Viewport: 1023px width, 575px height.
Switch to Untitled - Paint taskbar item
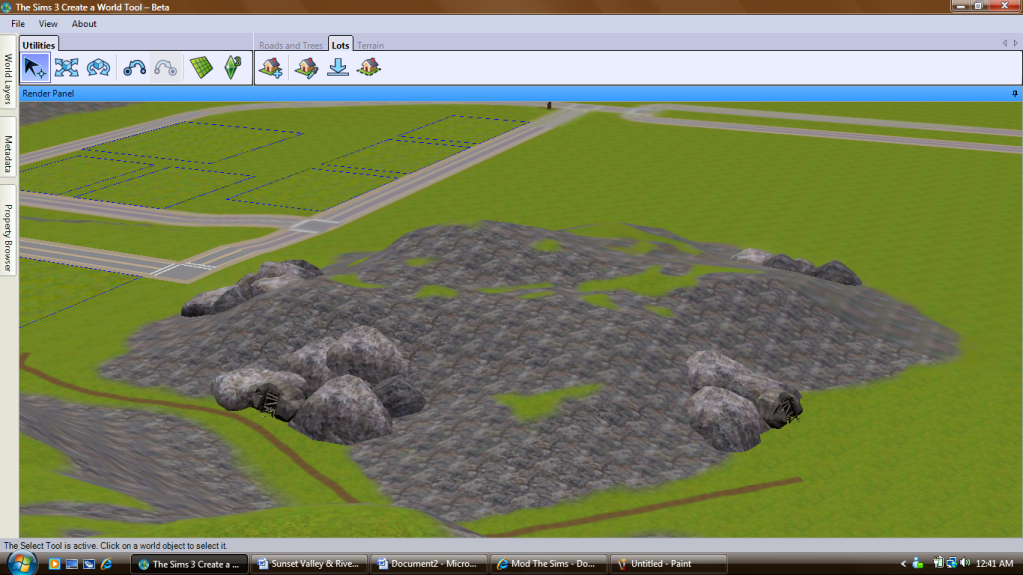tap(668, 564)
